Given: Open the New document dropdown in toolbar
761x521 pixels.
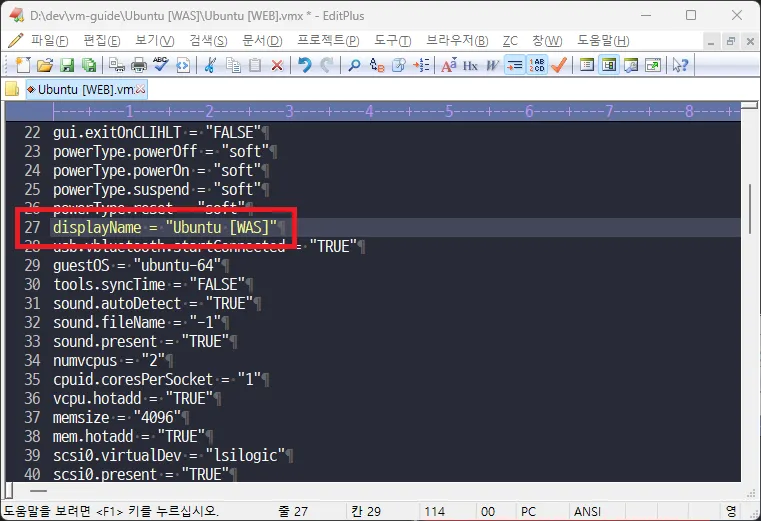Looking at the screenshot, I should click(x=22, y=65).
